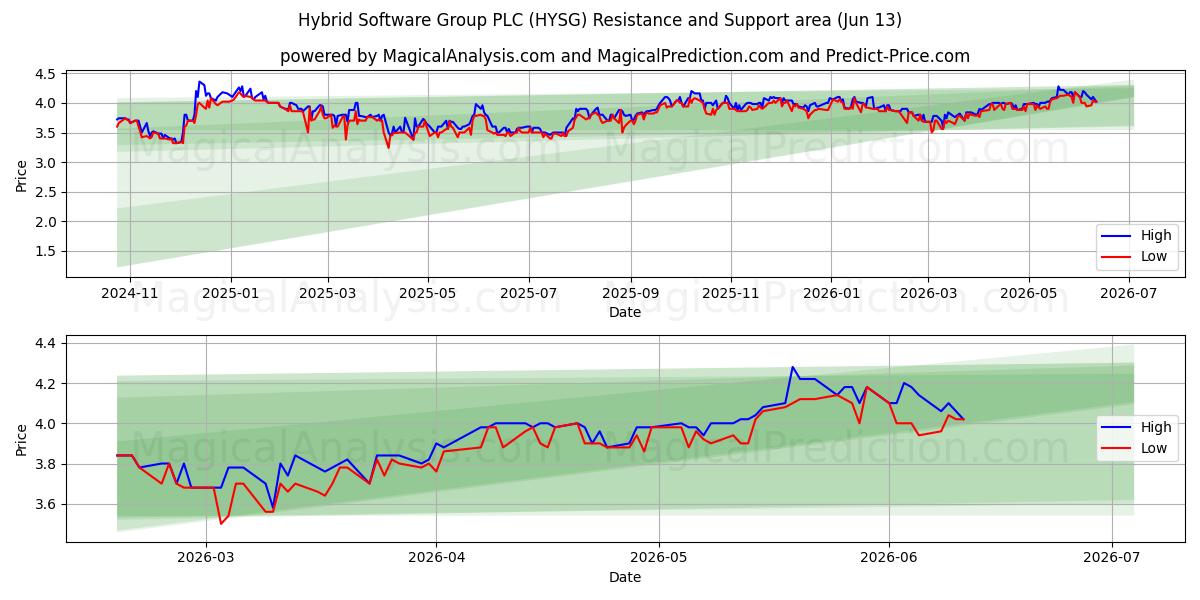The image size is (1200, 600).
Task: Click the '2024-11' x-axis label in top chart
Action: [131, 293]
